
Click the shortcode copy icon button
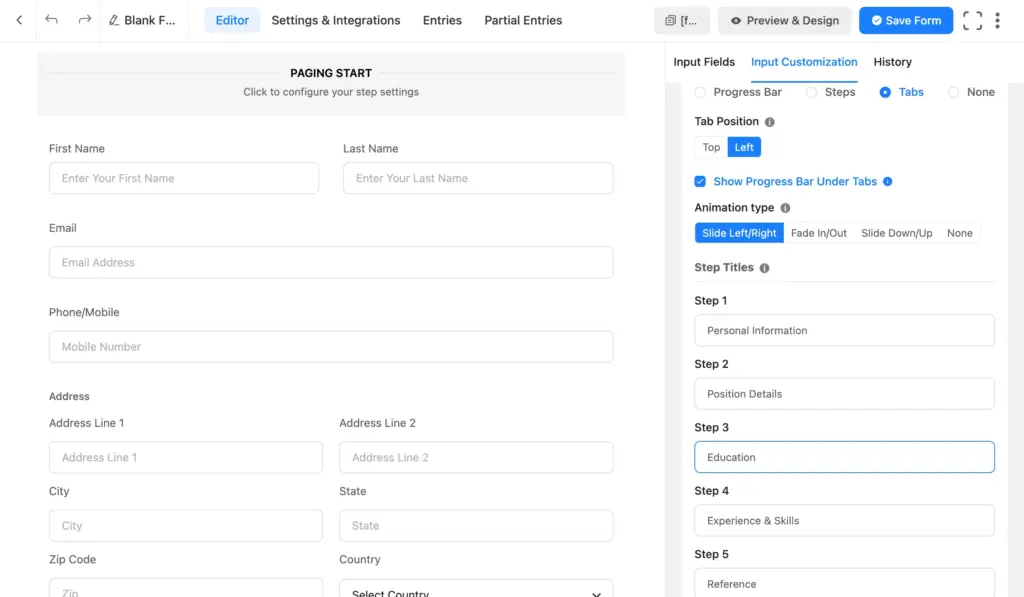[681, 20]
